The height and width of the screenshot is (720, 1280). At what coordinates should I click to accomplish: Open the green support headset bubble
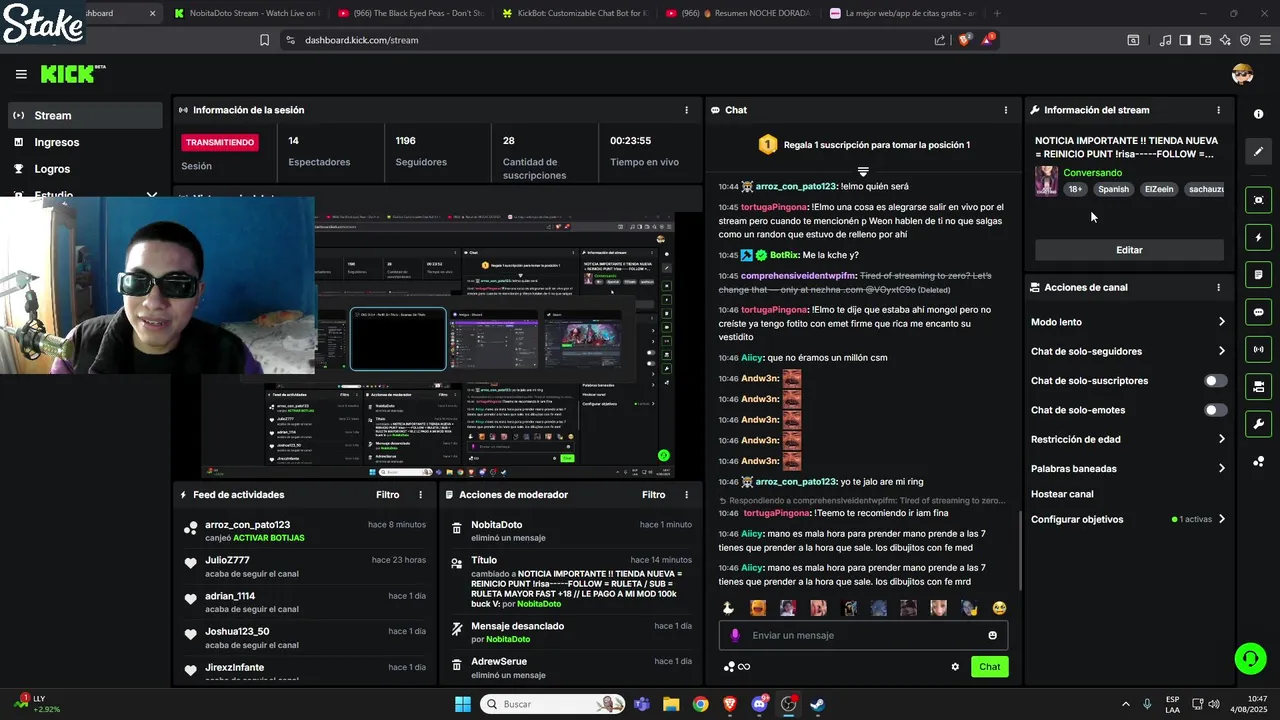[1250, 658]
